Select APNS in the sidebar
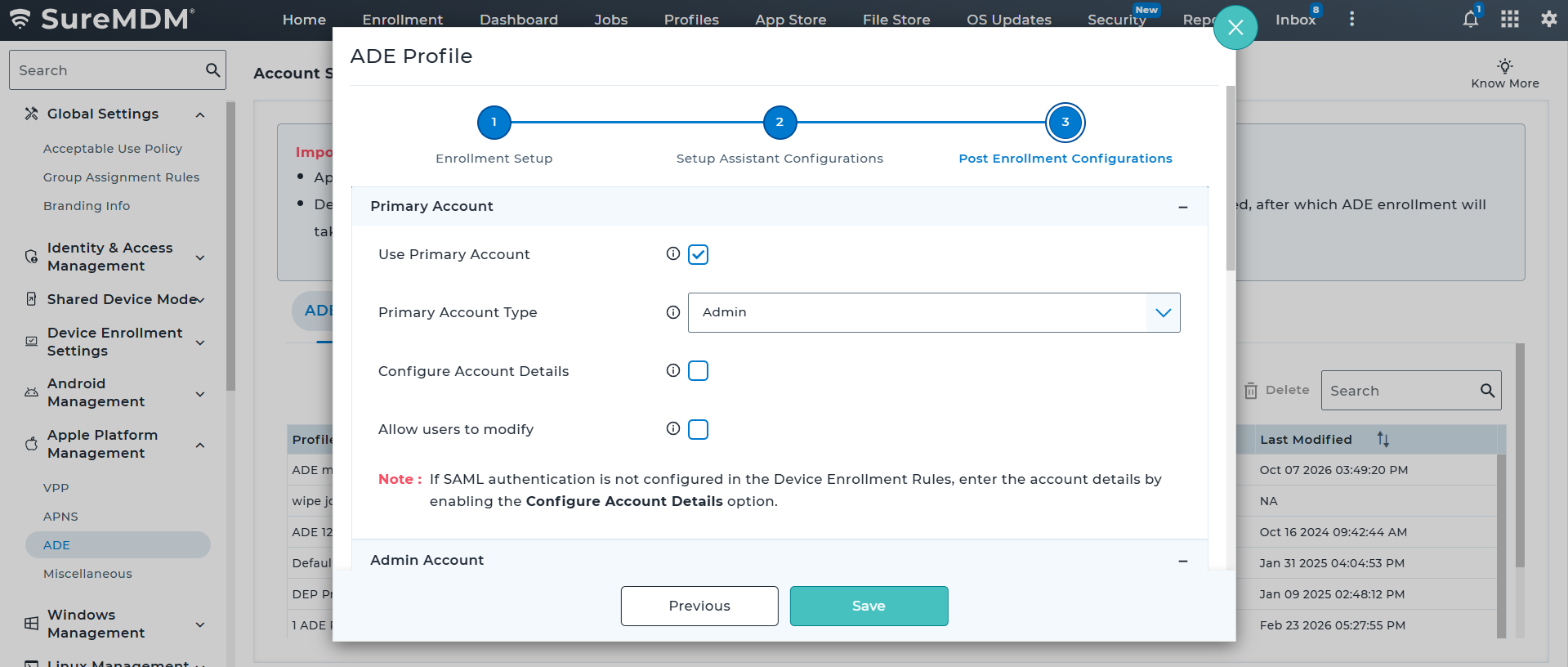Viewport: 1568px width, 667px height. tap(60, 517)
